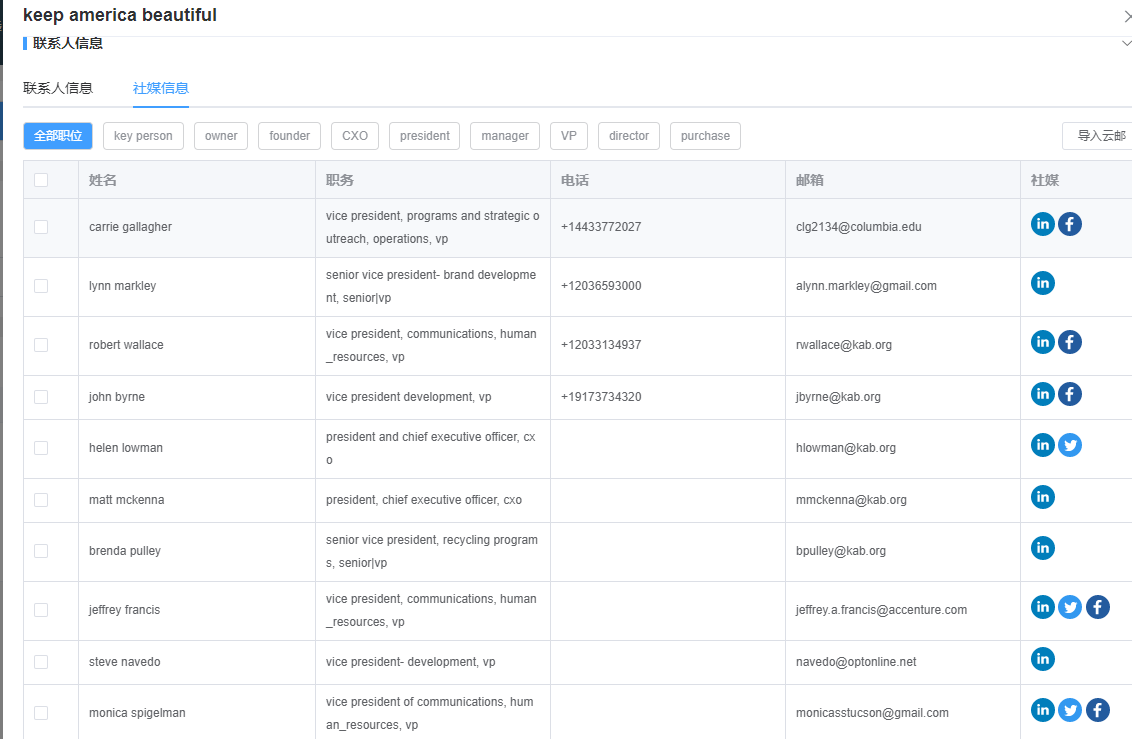1132x739 pixels.
Task: Open john byrne's Facebook icon
Action: (x=1070, y=394)
